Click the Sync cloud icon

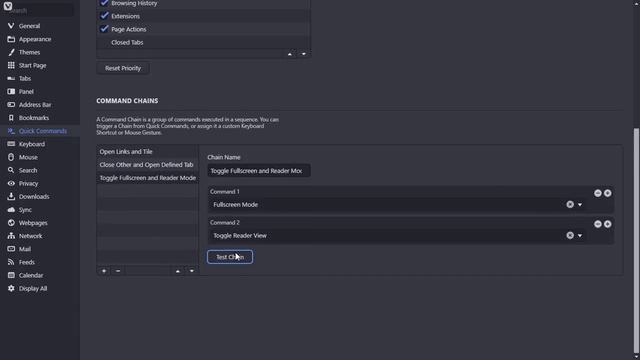point(11,209)
